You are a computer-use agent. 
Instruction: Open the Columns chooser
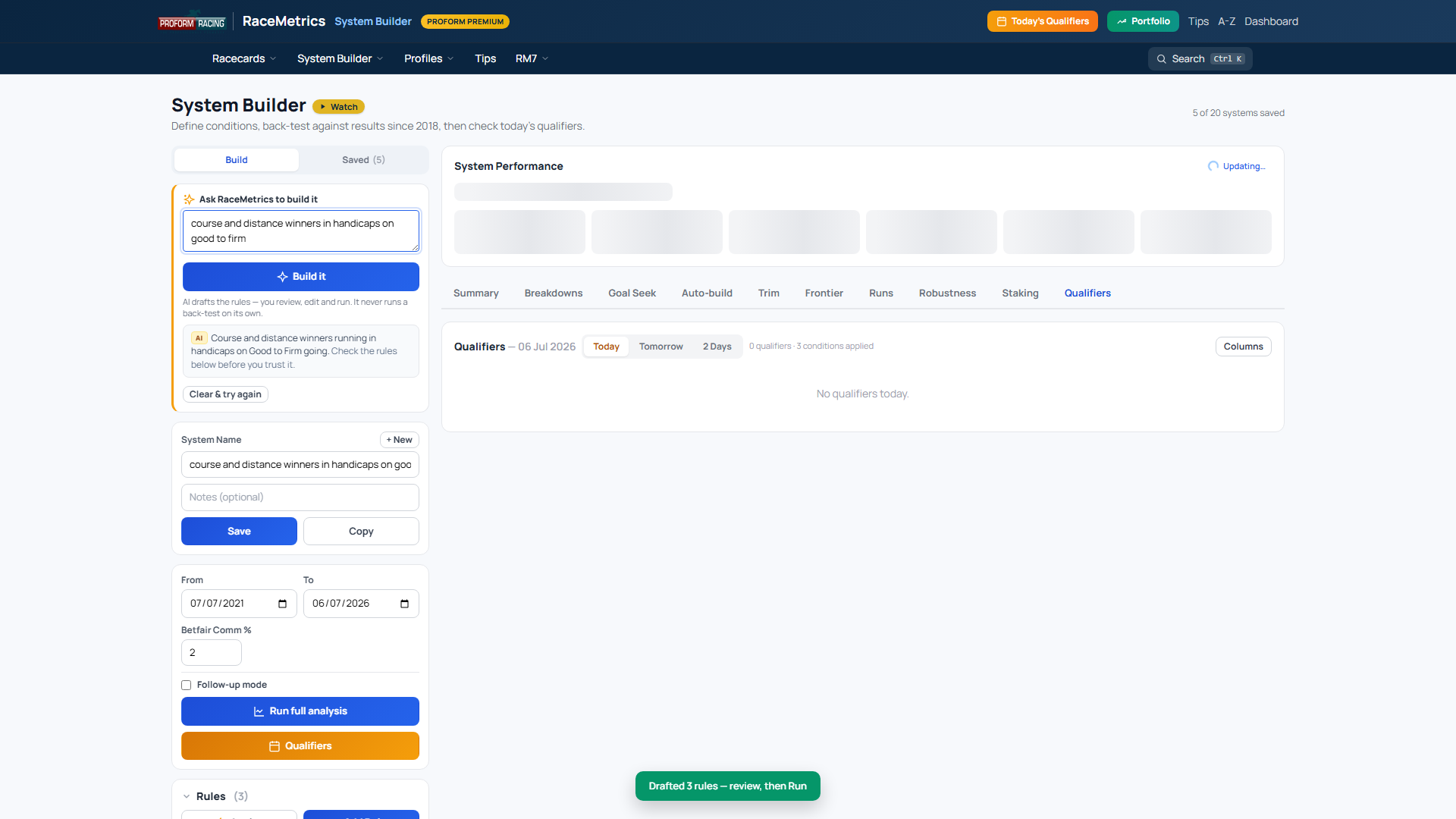point(1244,347)
